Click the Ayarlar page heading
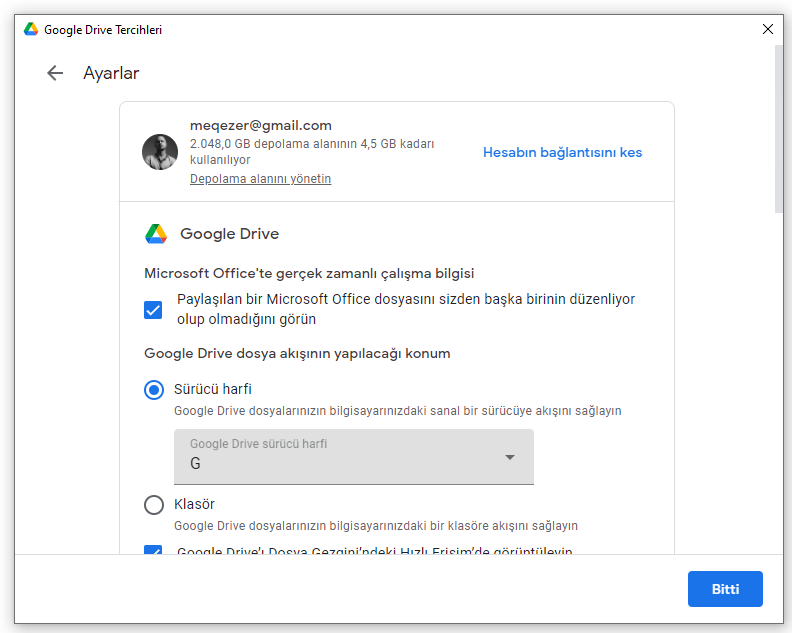792x633 pixels. point(111,73)
